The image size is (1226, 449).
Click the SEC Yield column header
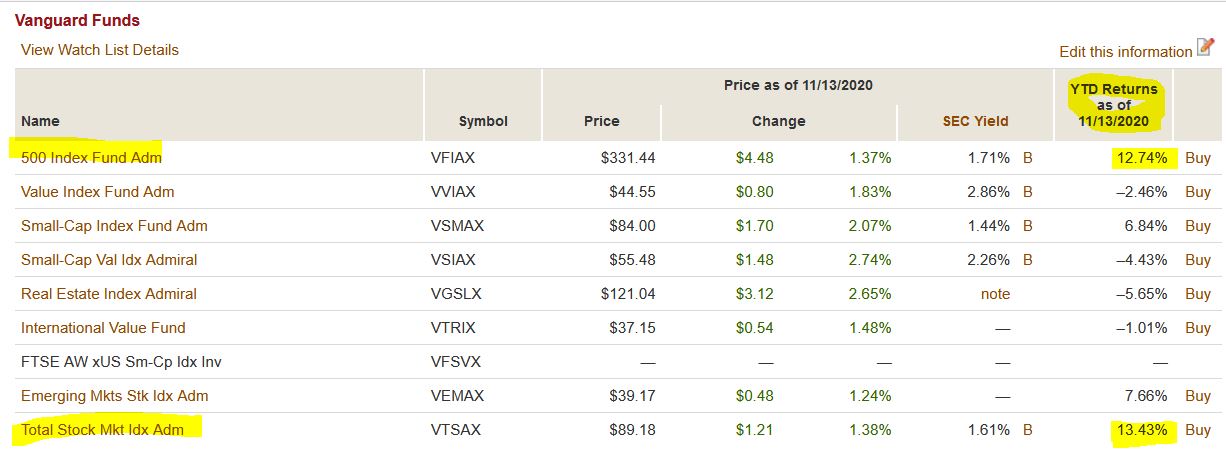[x=975, y=121]
